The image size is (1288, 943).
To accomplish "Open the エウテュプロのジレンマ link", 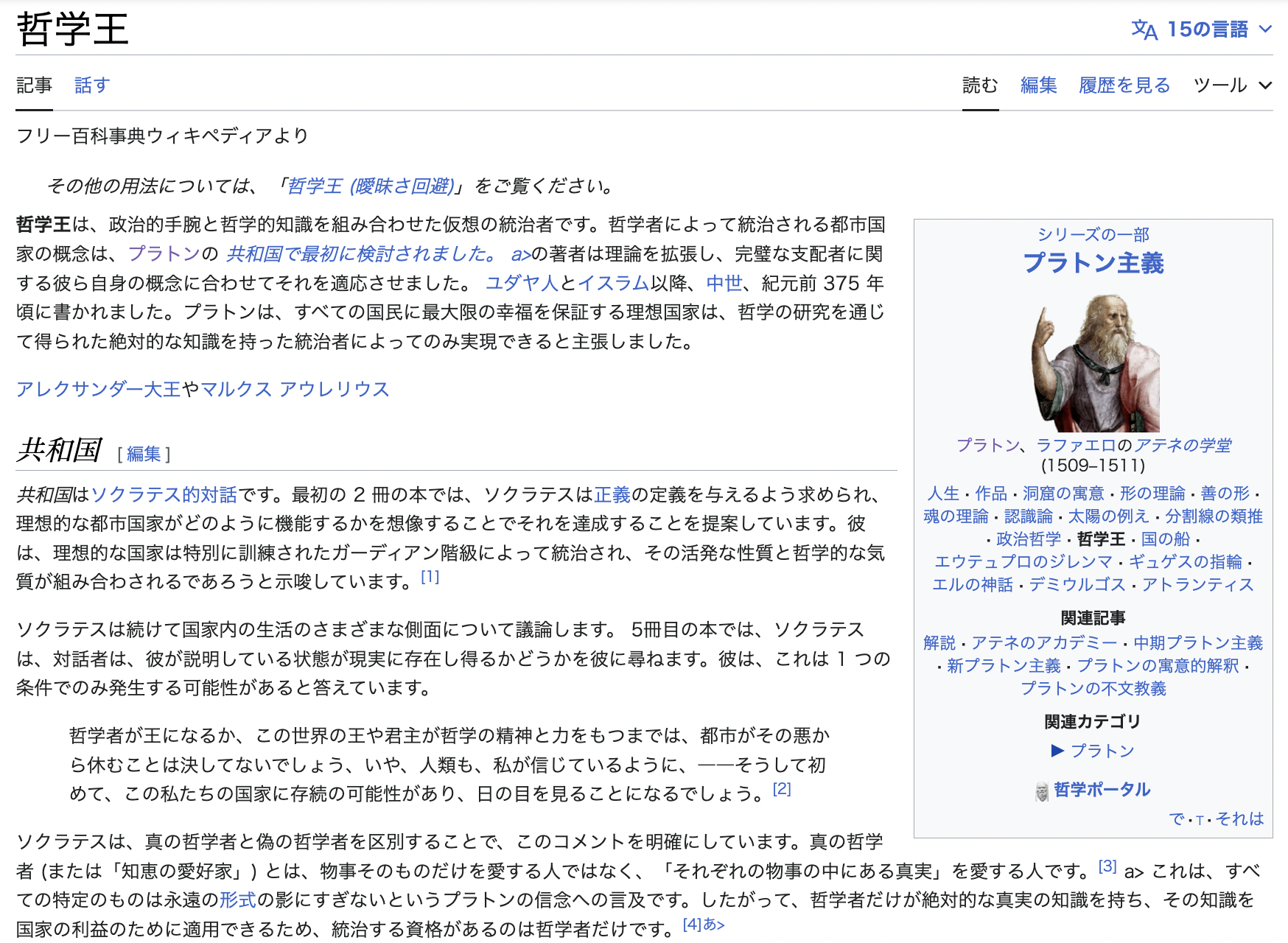I will click(1023, 561).
